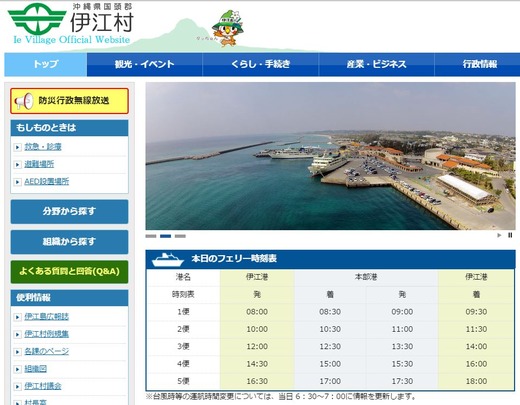Click arrow bullet beside 伊江島広報誌
520x405 pixels.
tap(17, 317)
